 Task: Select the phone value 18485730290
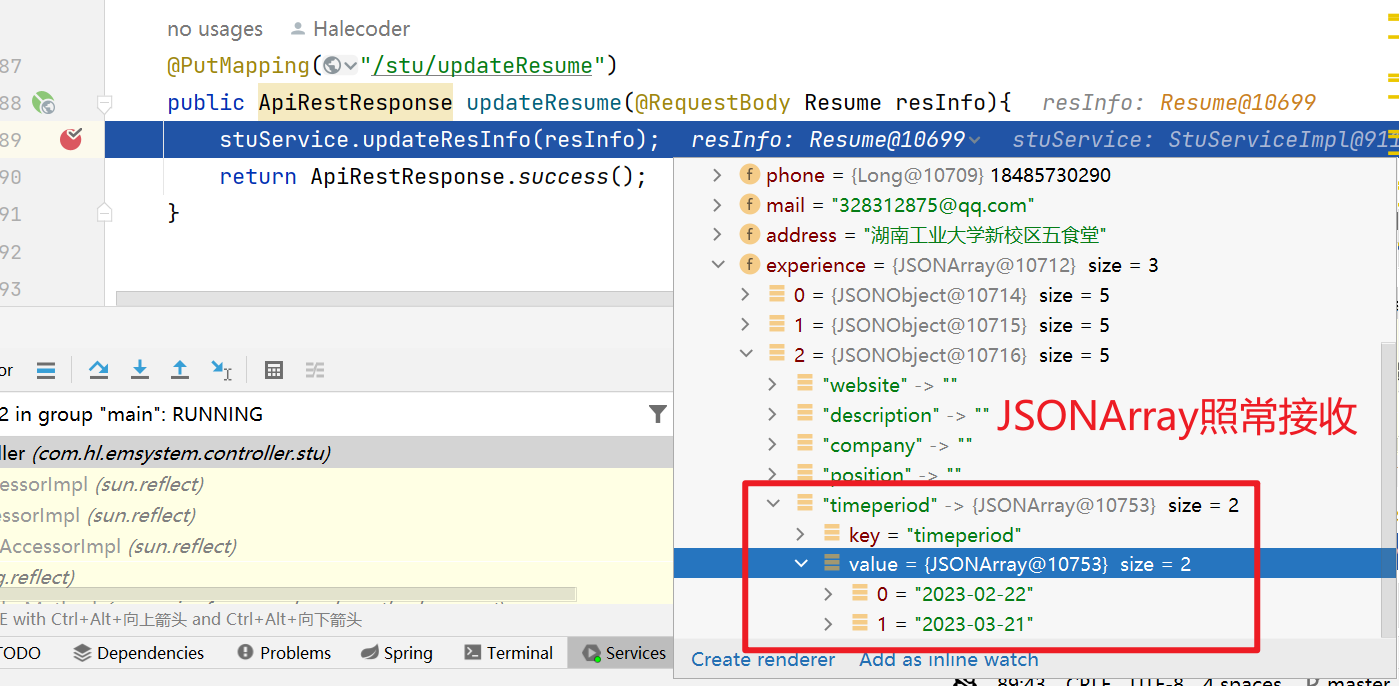point(1050,175)
